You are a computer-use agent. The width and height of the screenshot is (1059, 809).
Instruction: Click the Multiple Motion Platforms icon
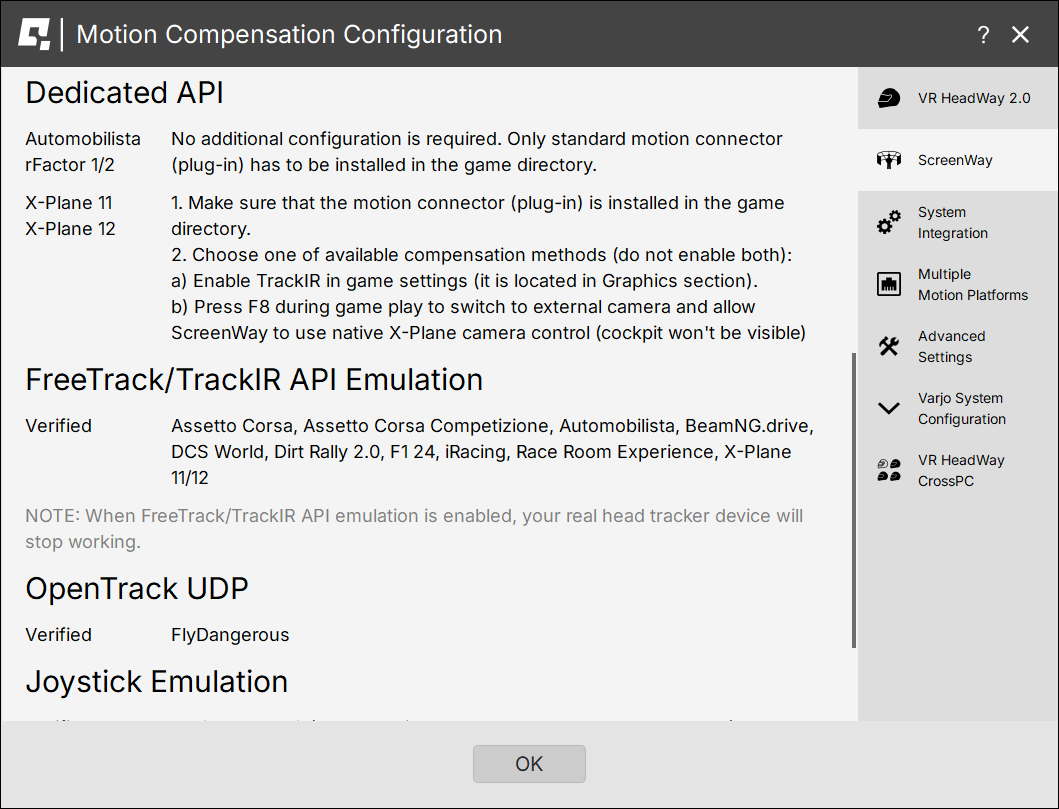pyautogui.click(x=888, y=285)
